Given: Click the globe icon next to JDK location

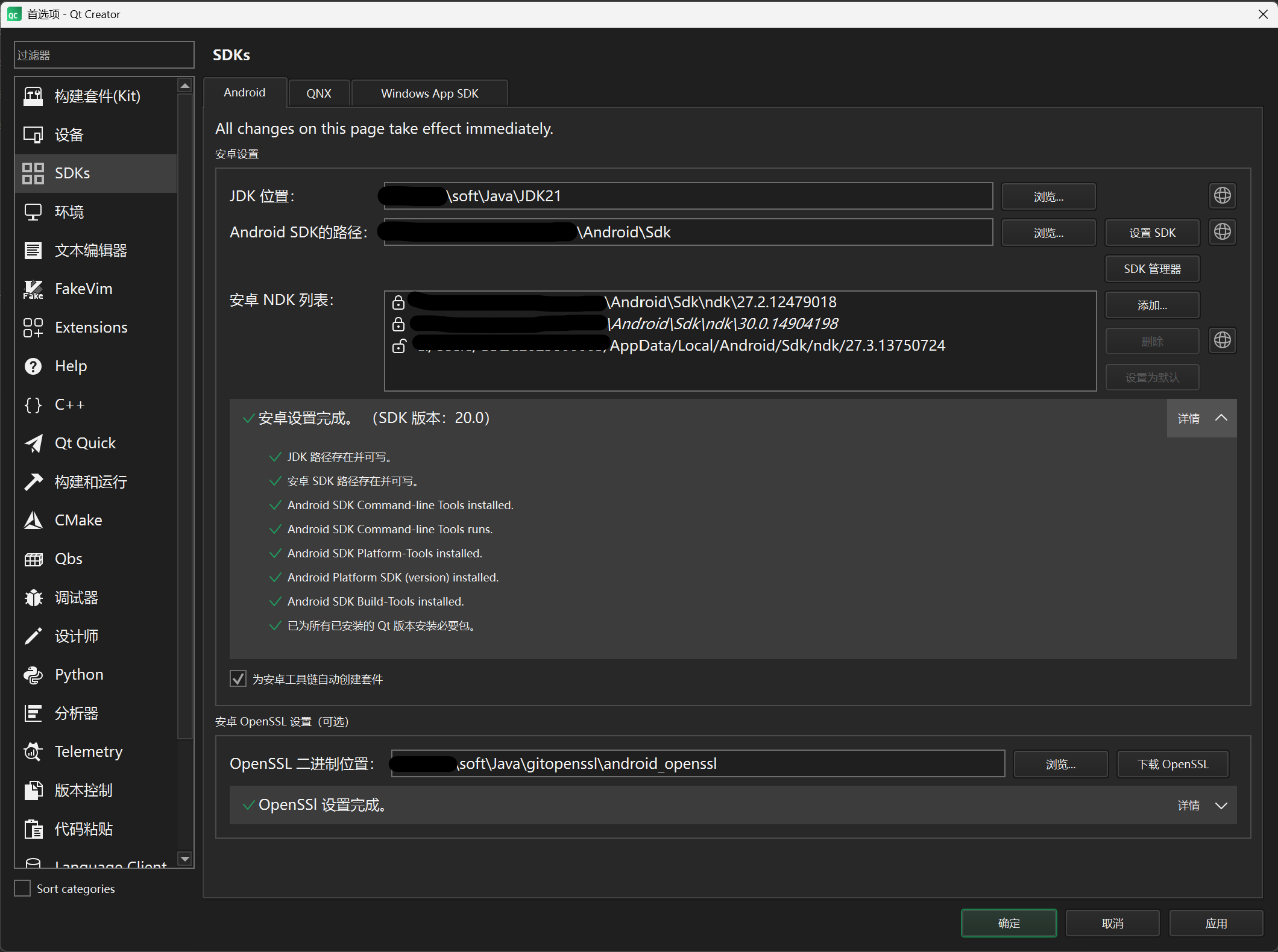Looking at the screenshot, I should (x=1223, y=196).
